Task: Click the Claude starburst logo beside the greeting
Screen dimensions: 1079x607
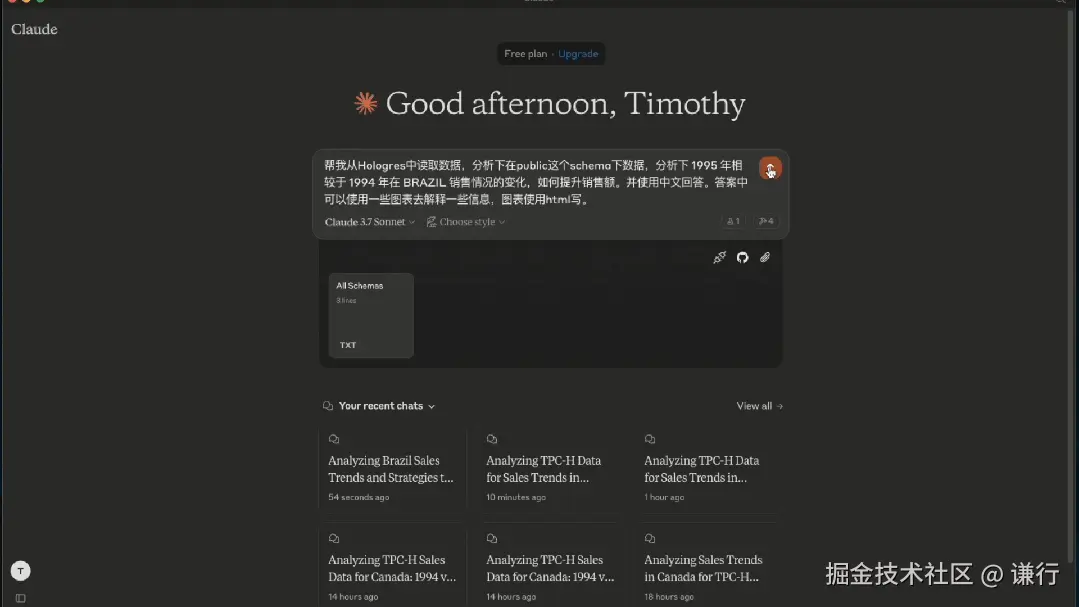Action: (x=365, y=103)
